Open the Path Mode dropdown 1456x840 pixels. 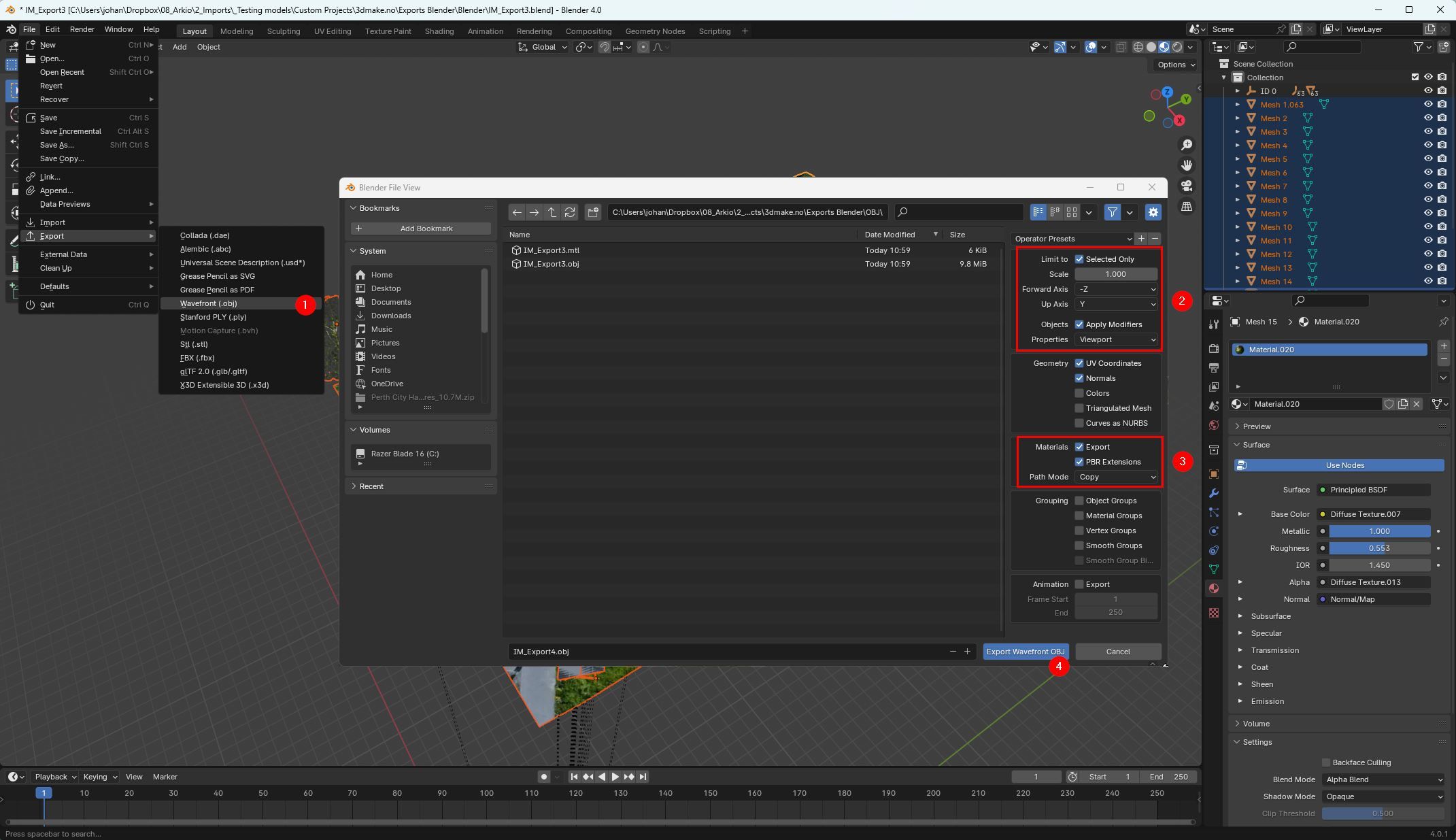click(1116, 477)
